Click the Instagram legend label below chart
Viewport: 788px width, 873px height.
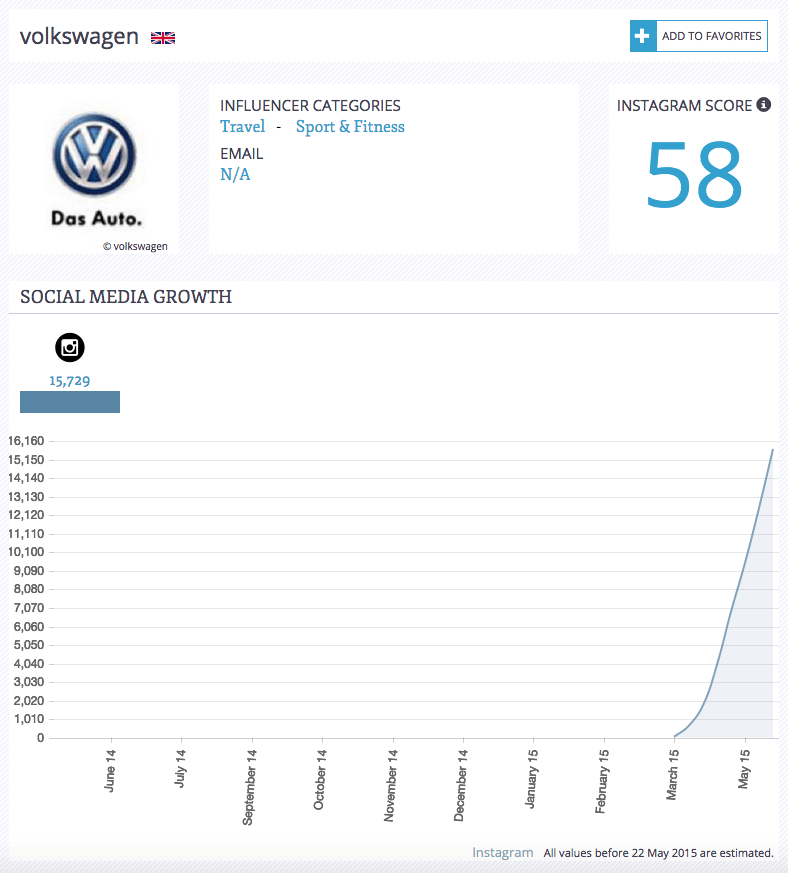tap(502, 852)
